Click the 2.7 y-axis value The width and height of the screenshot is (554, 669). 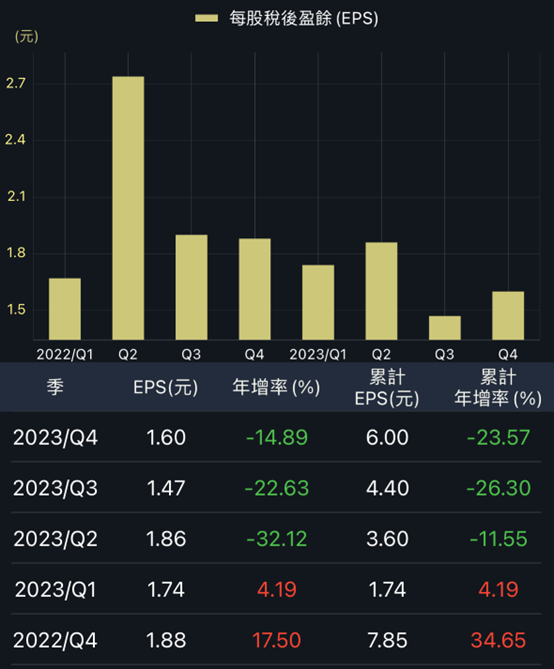[x=16, y=83]
